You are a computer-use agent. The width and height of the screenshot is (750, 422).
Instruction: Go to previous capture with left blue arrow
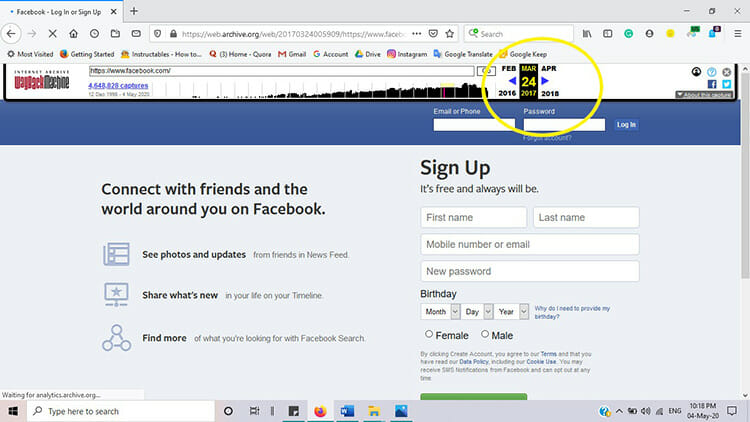point(512,80)
